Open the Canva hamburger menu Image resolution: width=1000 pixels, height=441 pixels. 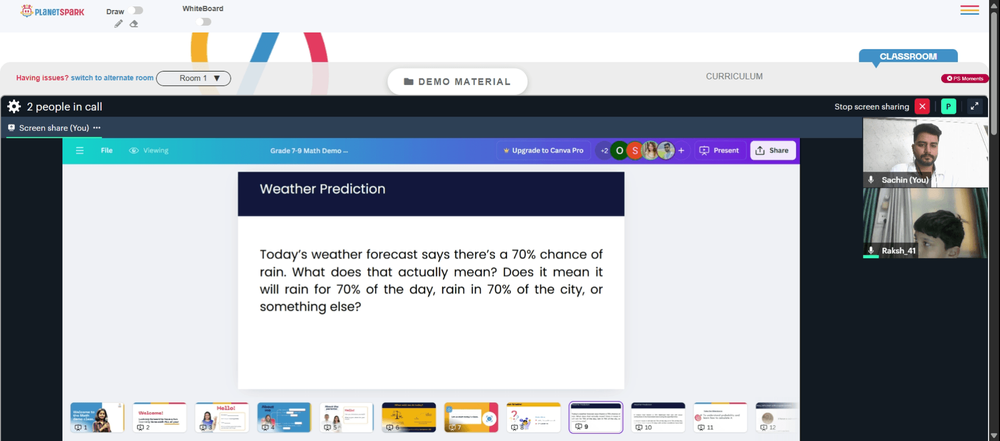point(80,151)
